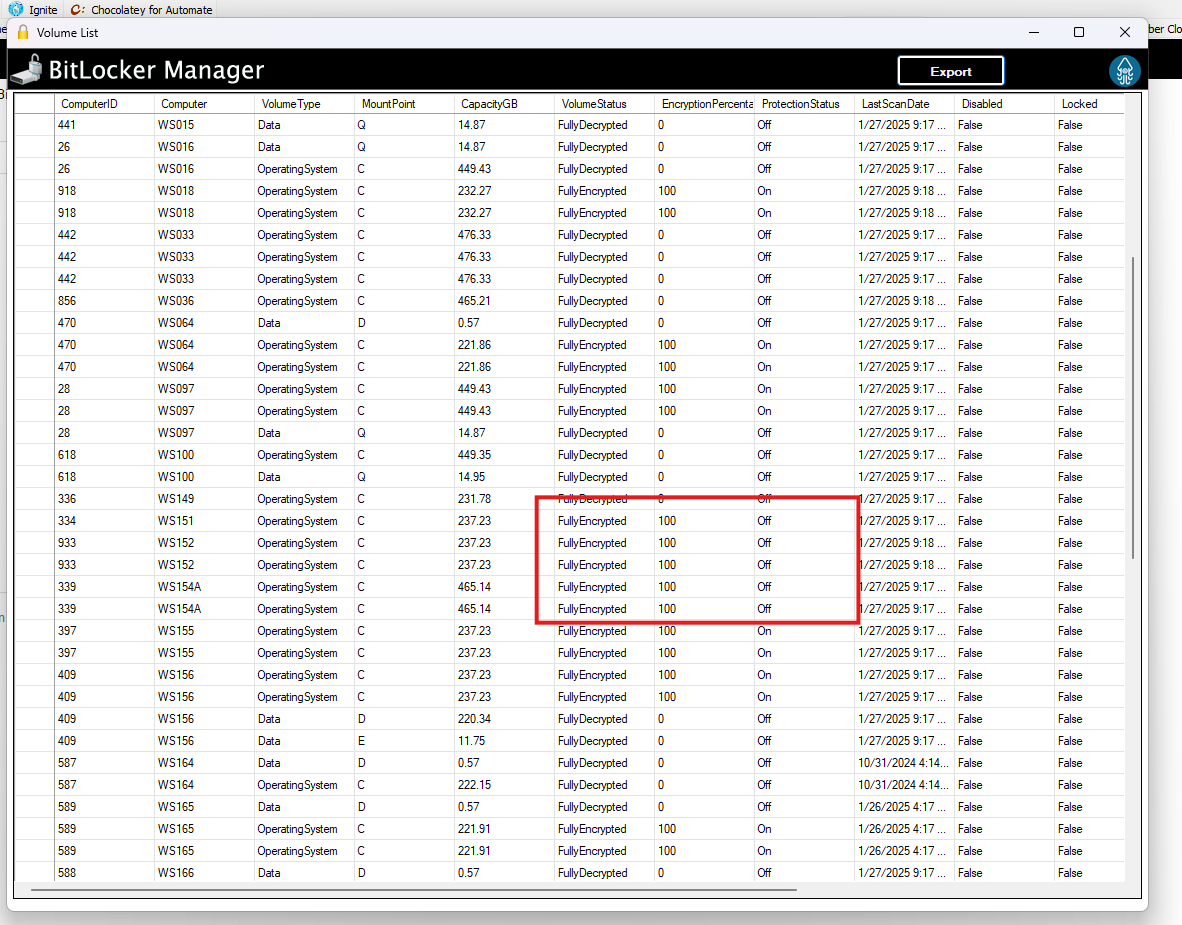Click the vertical scrollbar of the volume grid
Image resolution: width=1182 pixels, height=925 pixels.
1132,400
